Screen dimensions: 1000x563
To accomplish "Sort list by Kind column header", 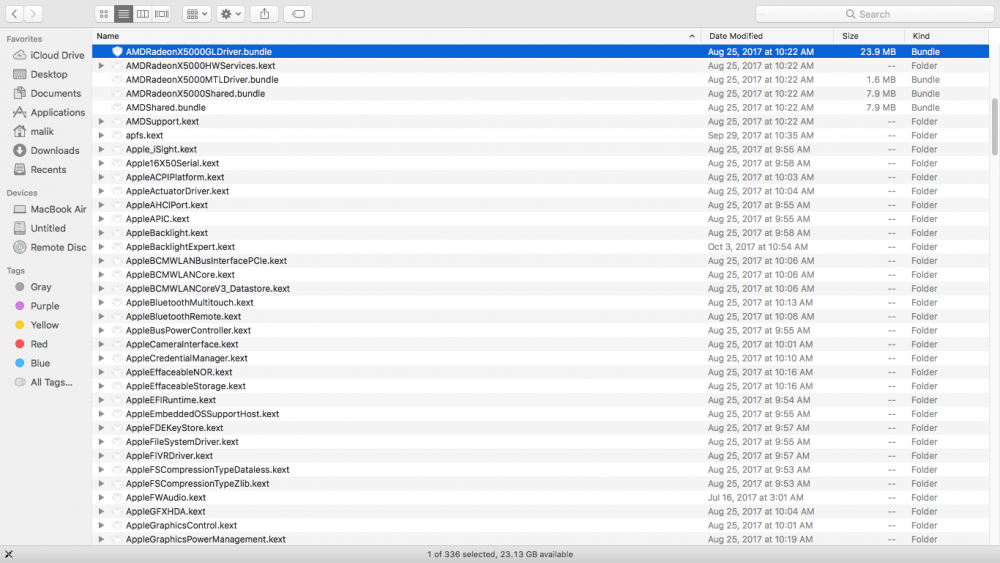I will [x=921, y=36].
